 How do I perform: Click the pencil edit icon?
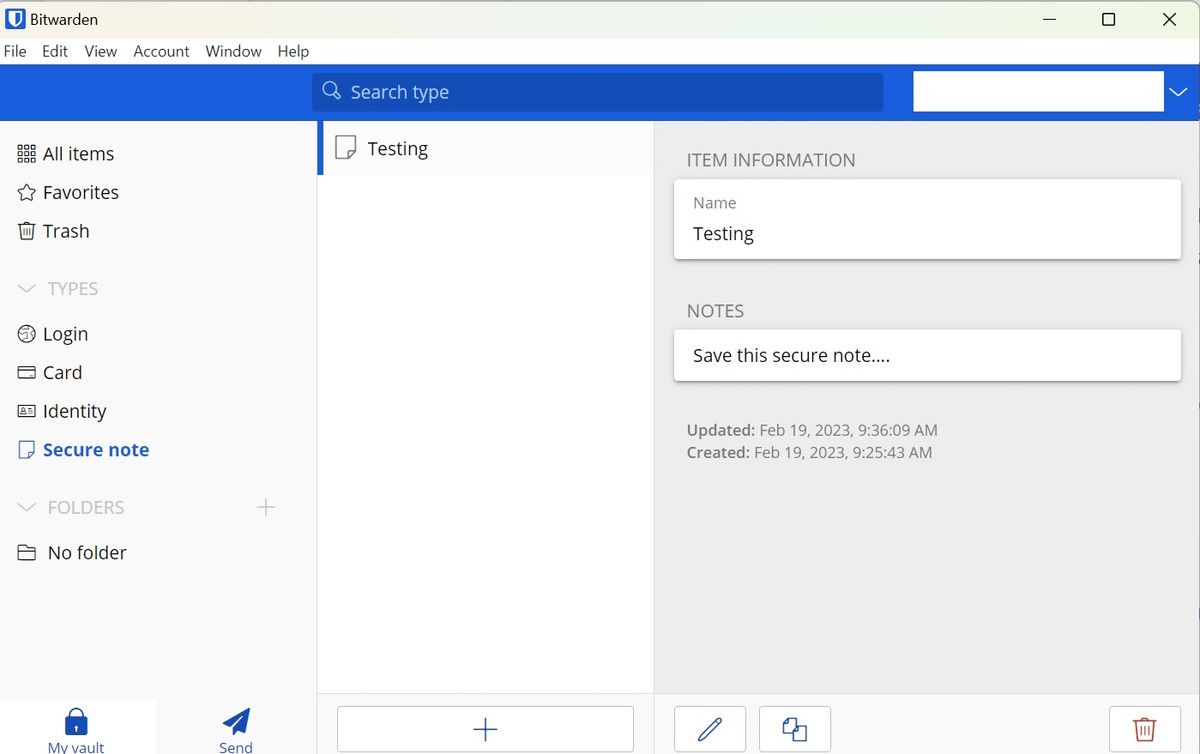click(x=710, y=729)
